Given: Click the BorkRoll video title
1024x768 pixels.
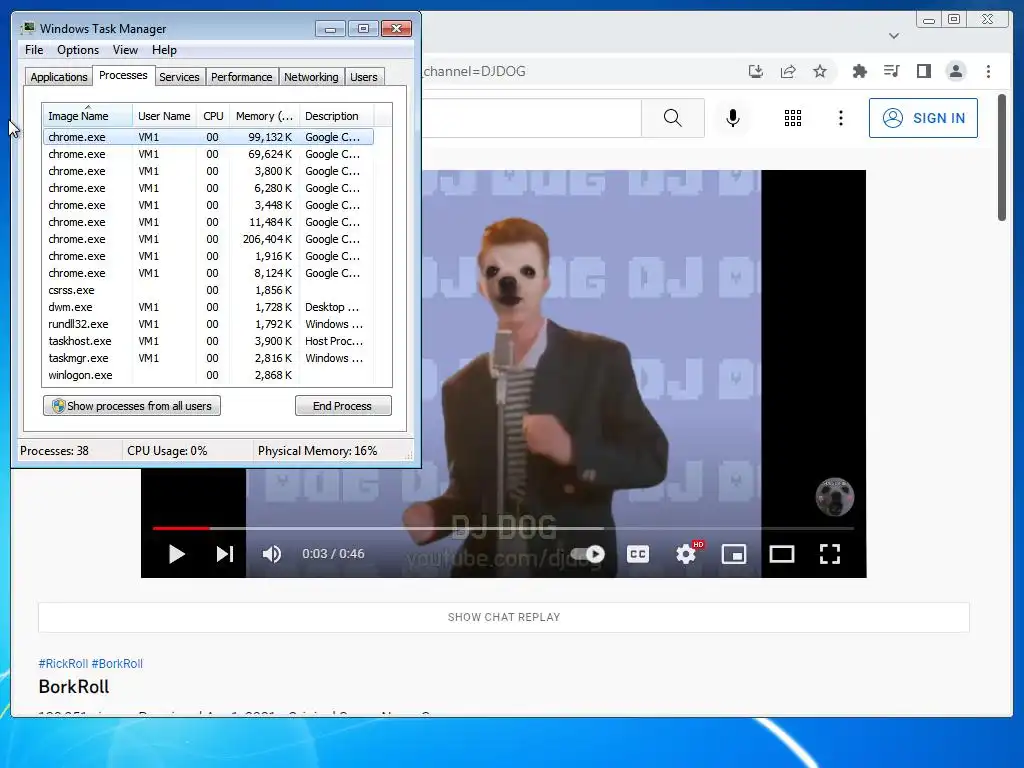Looking at the screenshot, I should tap(74, 687).
